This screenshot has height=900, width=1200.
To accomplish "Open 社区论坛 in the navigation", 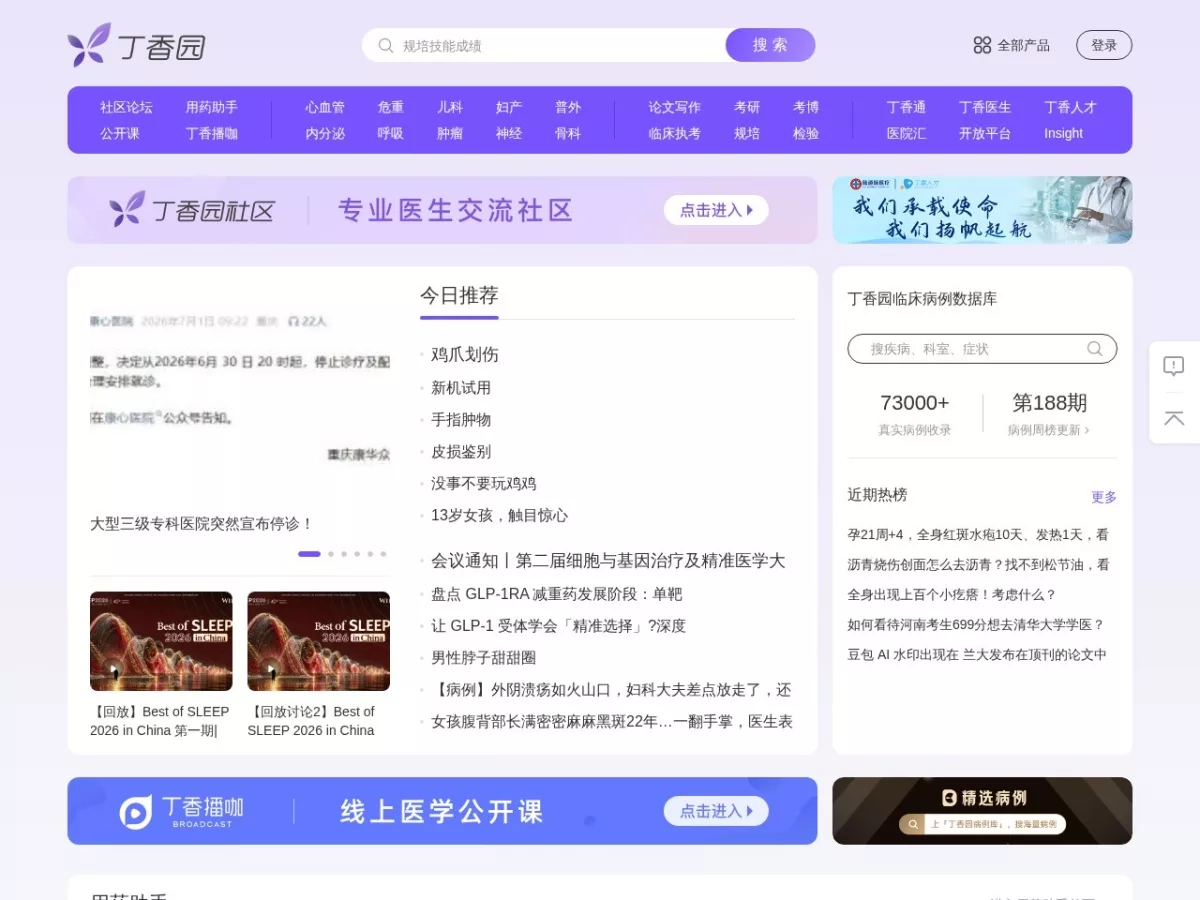I will click(126, 107).
